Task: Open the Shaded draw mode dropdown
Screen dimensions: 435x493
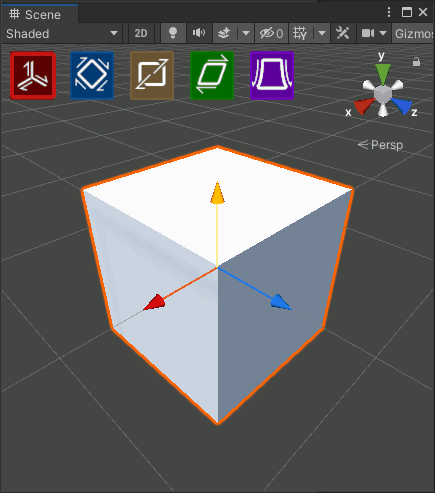Action: coord(62,33)
